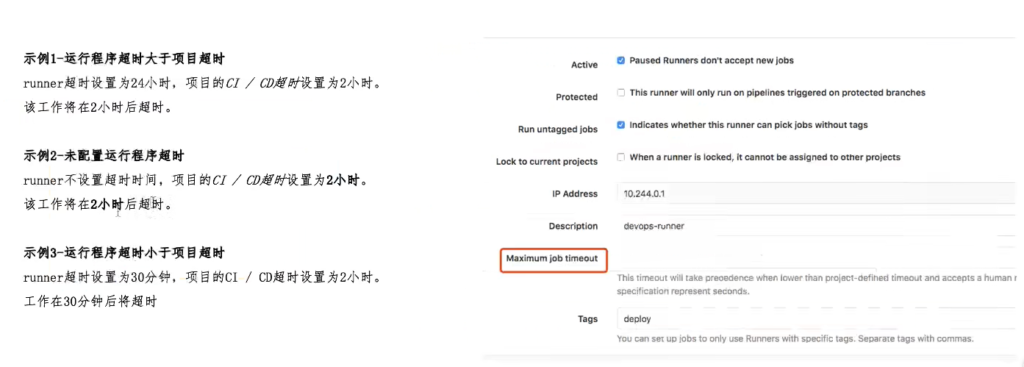
Task: Click the Tags label
Action: coord(588,319)
